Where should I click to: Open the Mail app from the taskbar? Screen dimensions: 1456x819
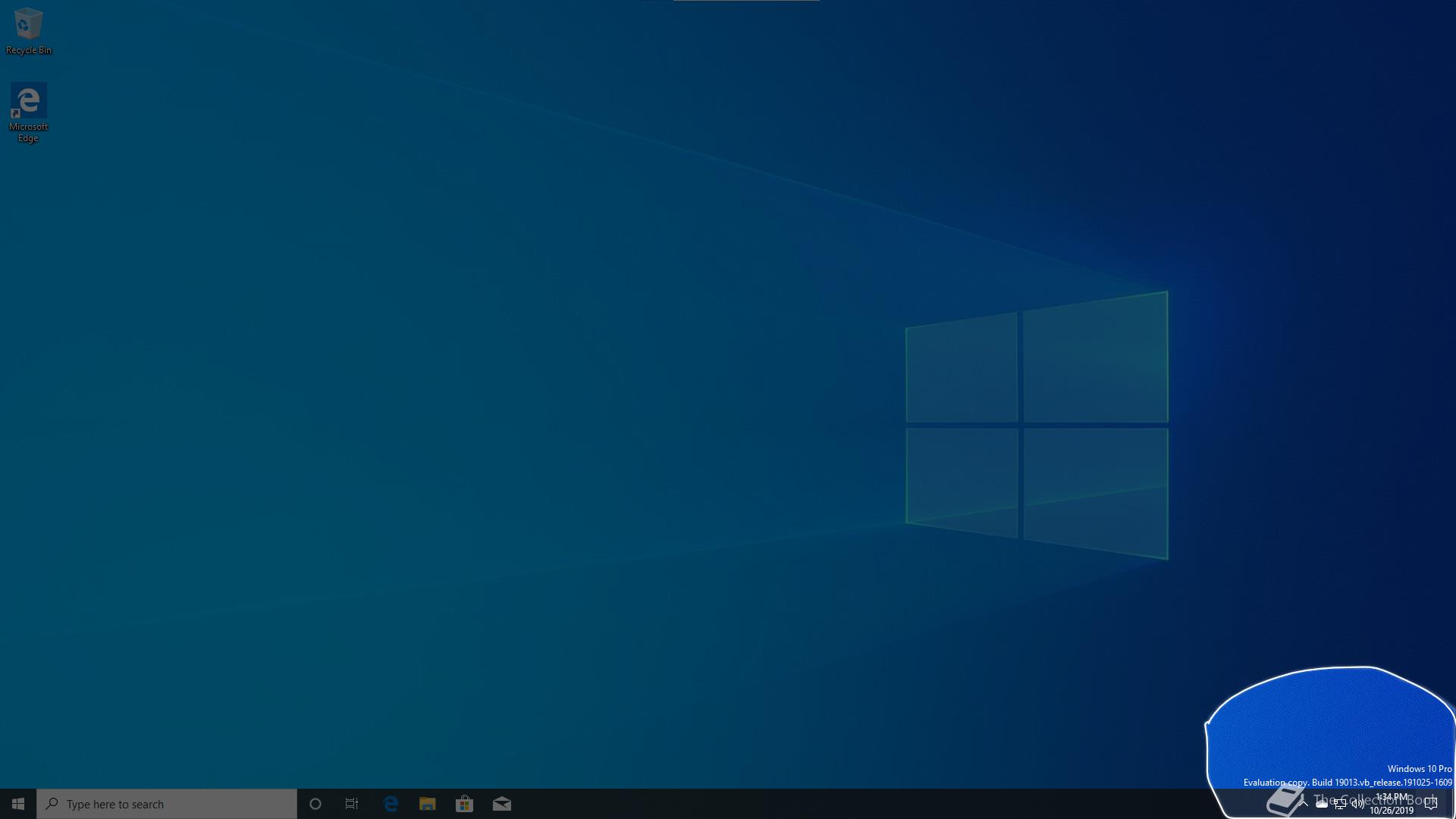[502, 804]
